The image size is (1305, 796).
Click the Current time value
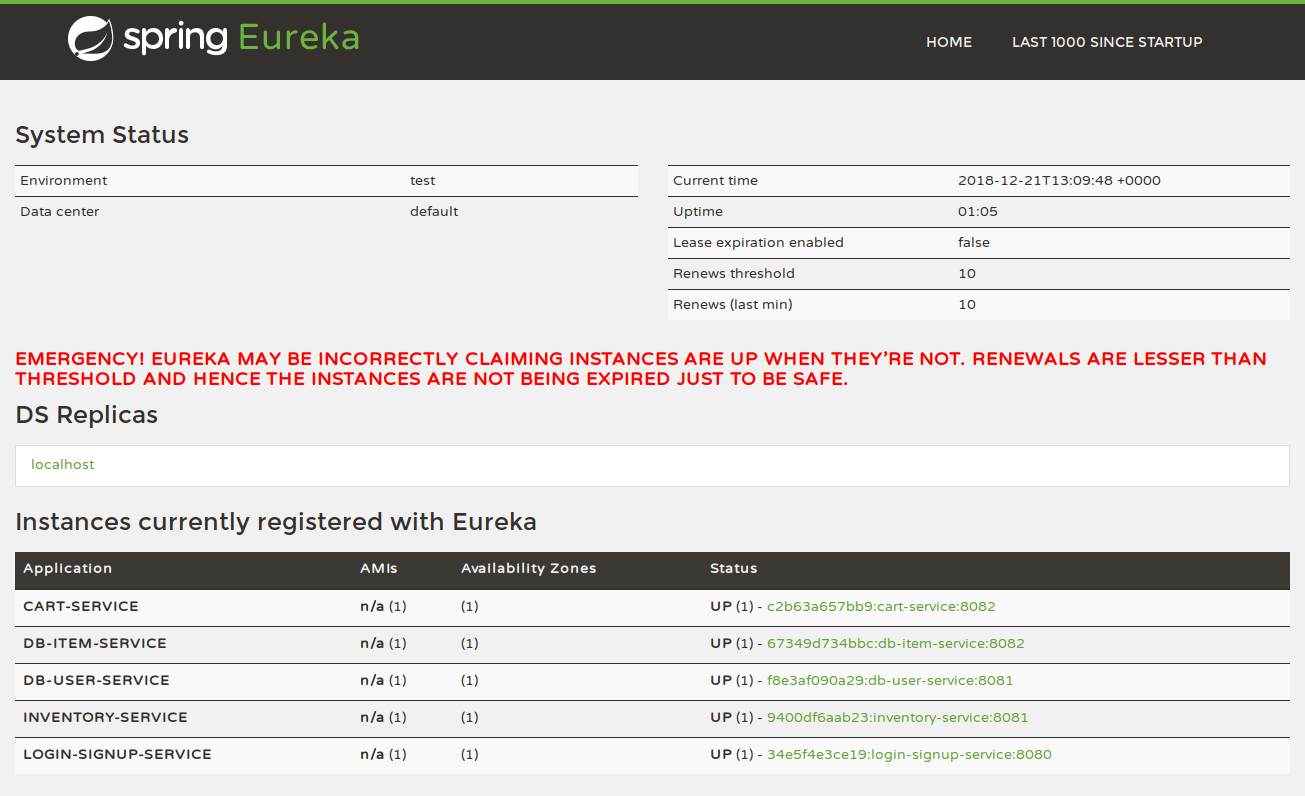click(x=1059, y=181)
